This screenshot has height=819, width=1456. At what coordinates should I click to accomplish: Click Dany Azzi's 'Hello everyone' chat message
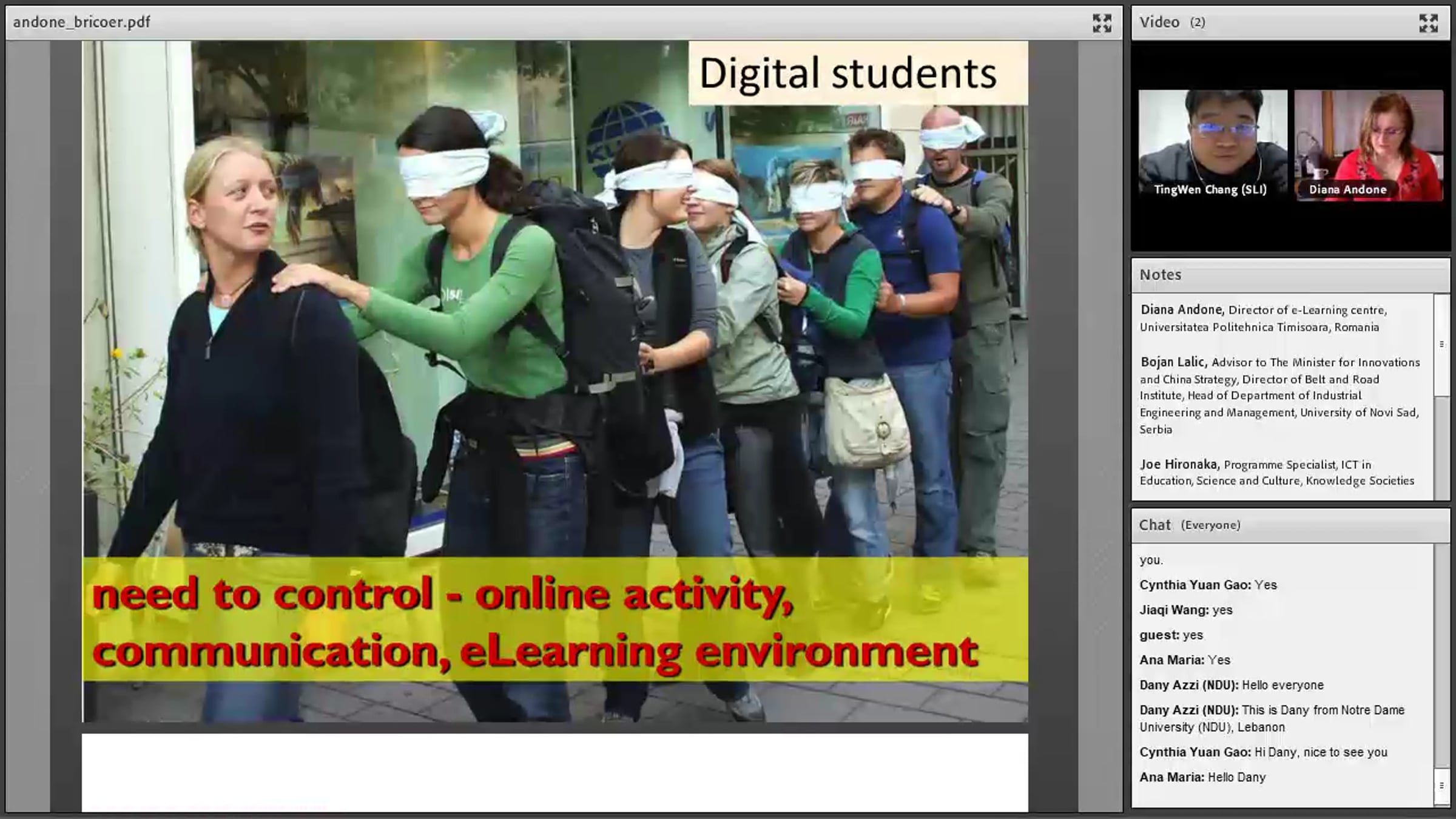pos(1282,685)
